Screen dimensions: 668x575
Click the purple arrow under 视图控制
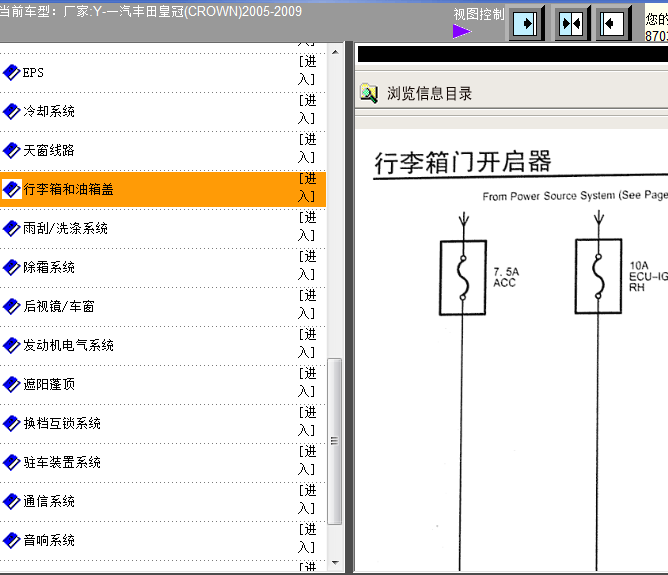pyautogui.click(x=461, y=31)
